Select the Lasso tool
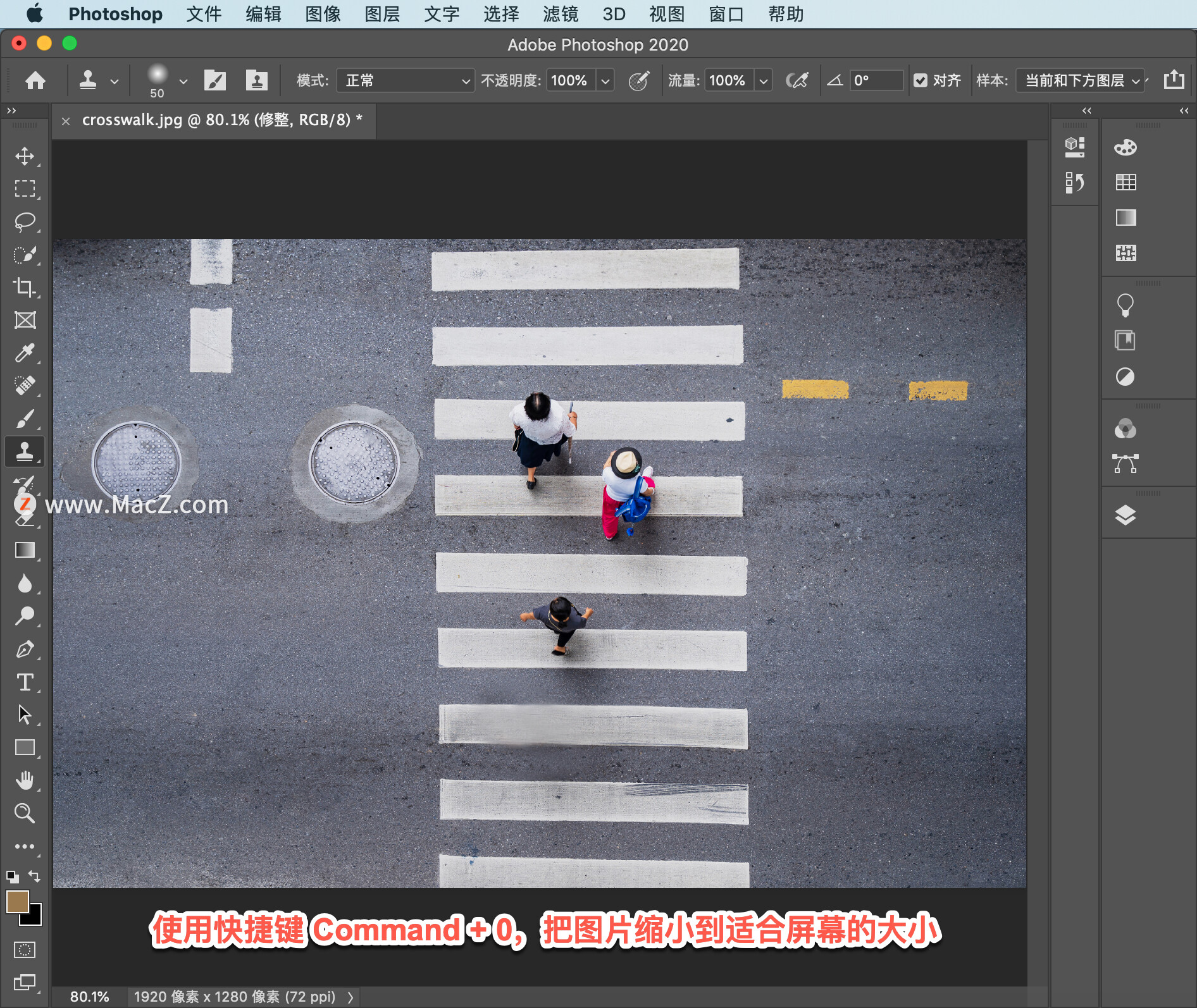The image size is (1197, 1008). point(25,222)
